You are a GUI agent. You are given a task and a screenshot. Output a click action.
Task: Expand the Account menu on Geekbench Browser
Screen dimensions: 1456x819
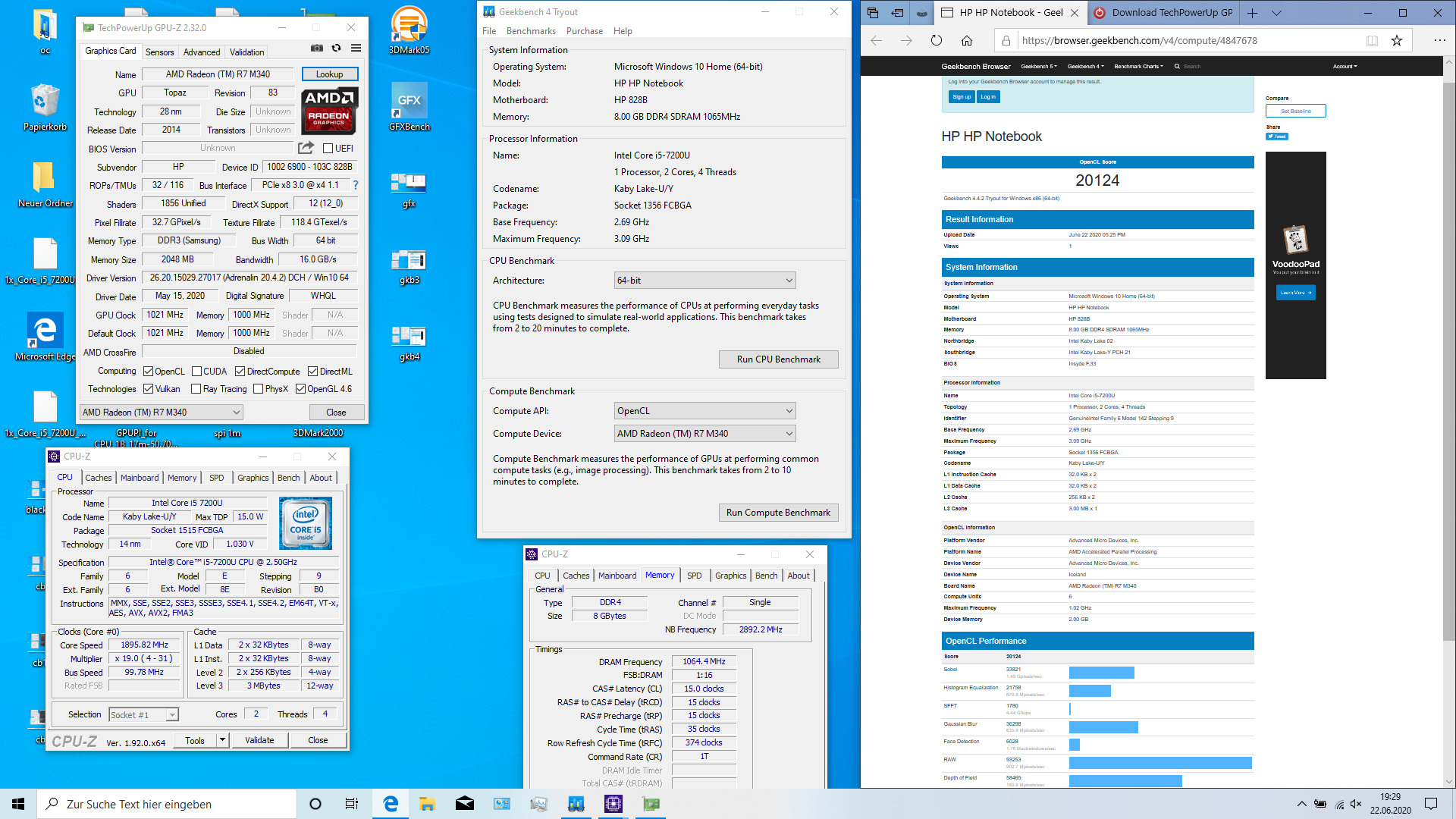pyautogui.click(x=1345, y=67)
